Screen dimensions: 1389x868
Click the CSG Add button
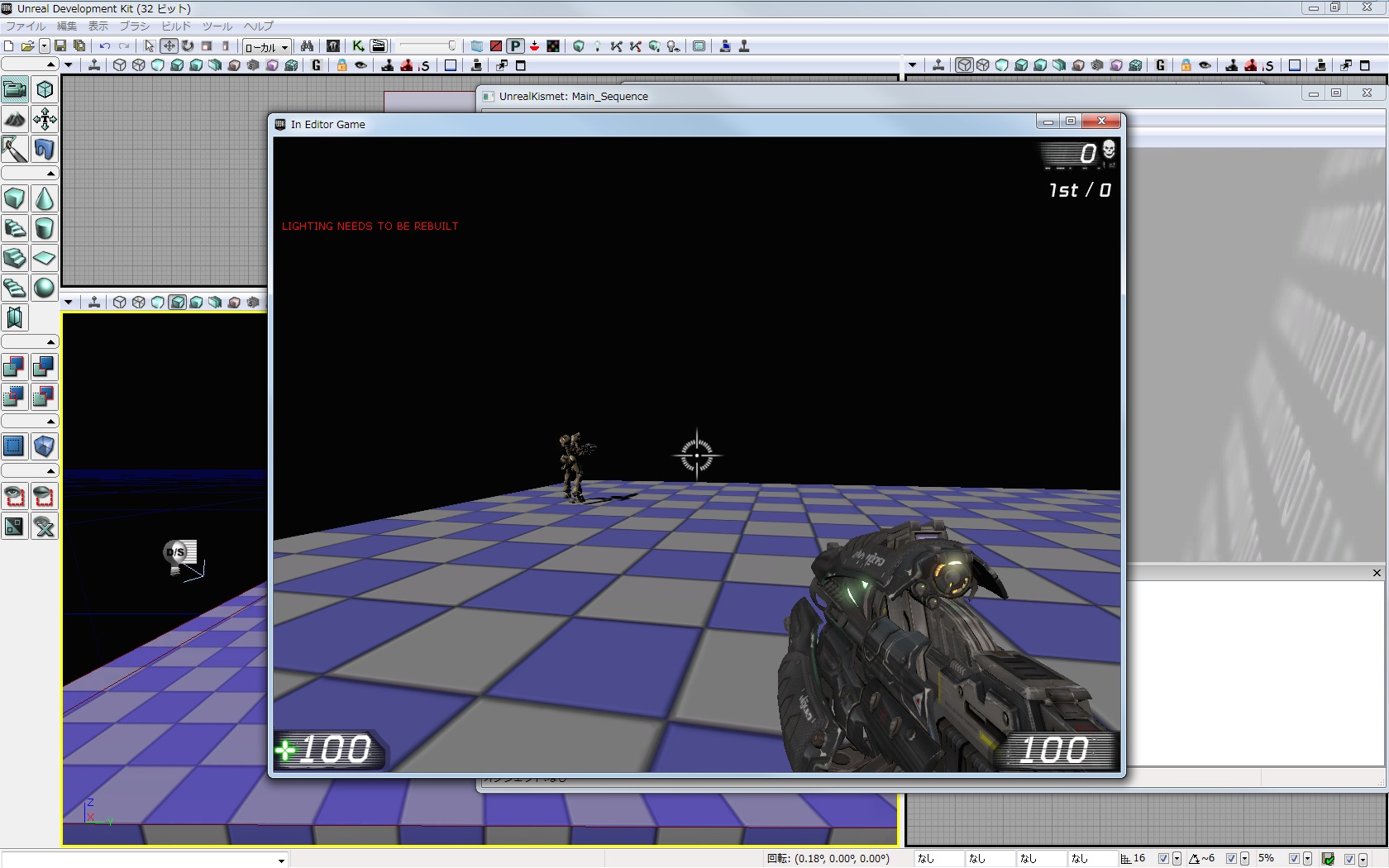tap(15, 367)
